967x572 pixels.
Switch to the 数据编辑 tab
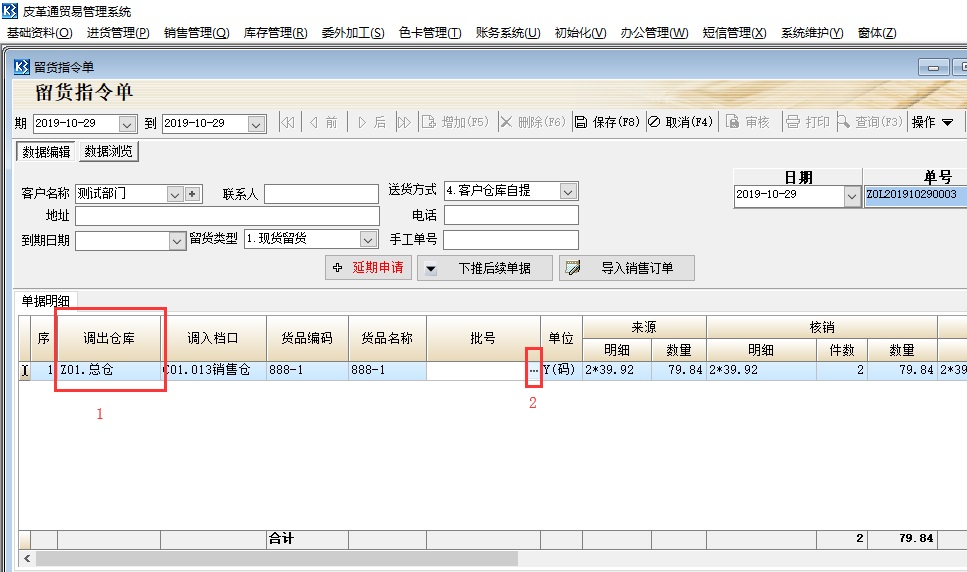[46, 152]
